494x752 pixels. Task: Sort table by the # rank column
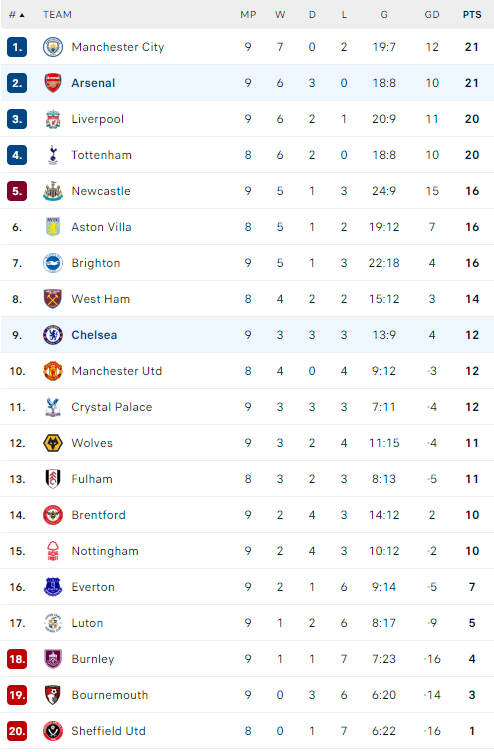click(x=17, y=15)
